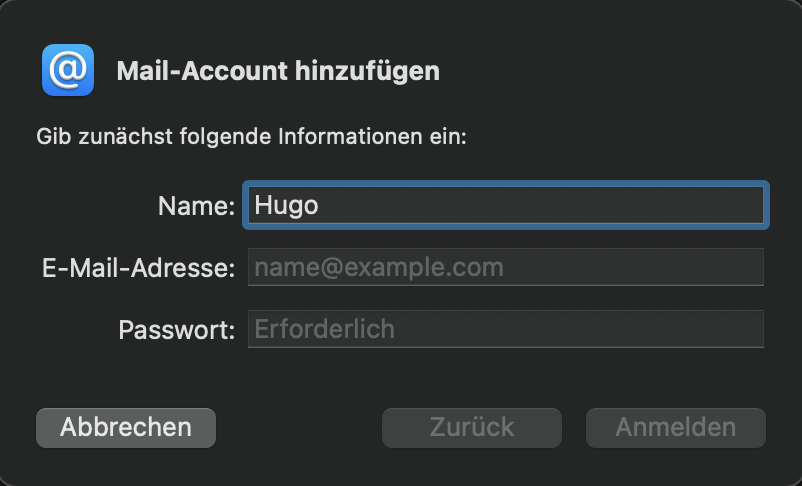Click the 'Passwort:' label
This screenshot has height=486, width=802.
tap(176, 330)
